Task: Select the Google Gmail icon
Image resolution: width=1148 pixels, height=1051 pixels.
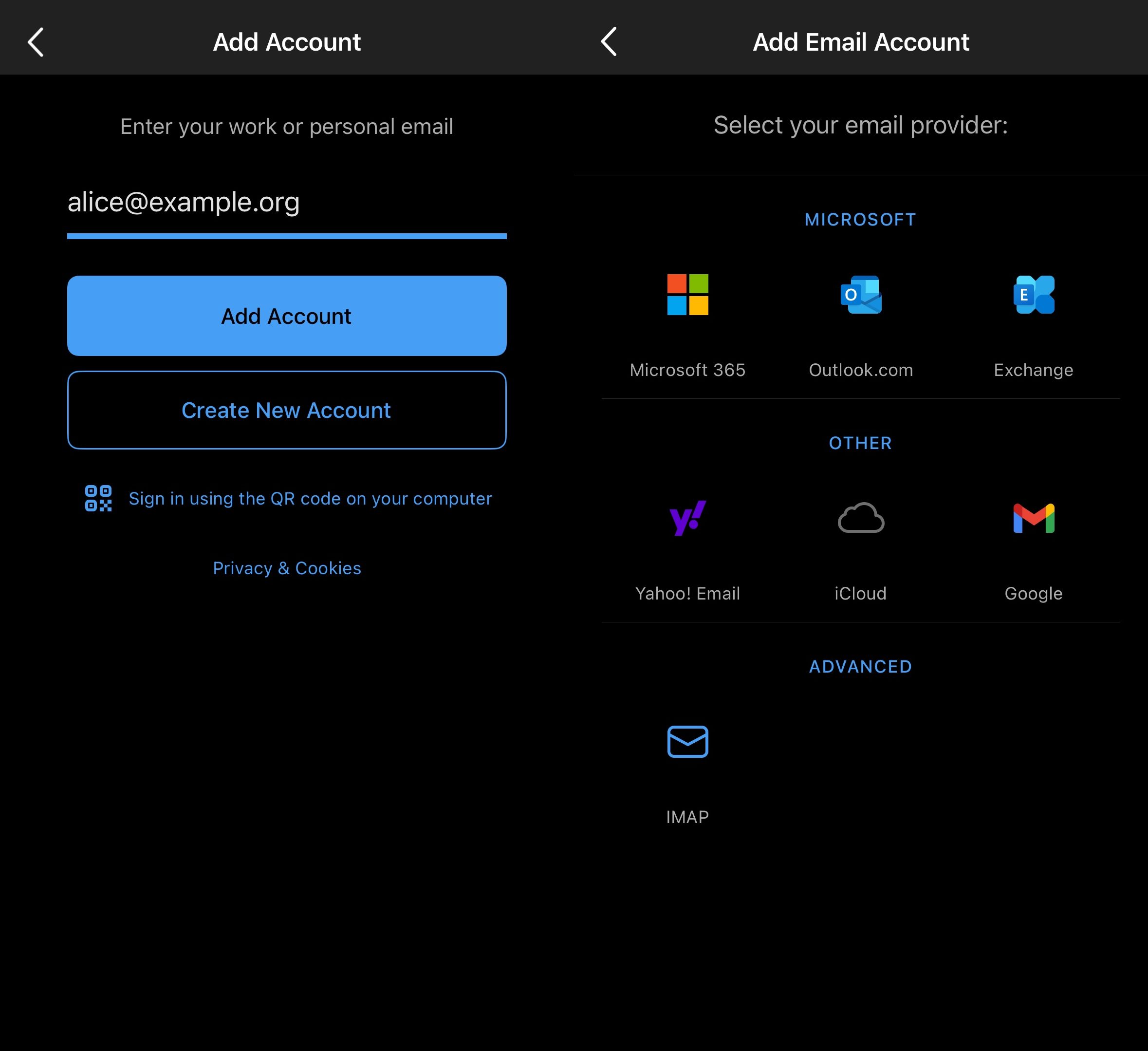Action: coord(1034,518)
